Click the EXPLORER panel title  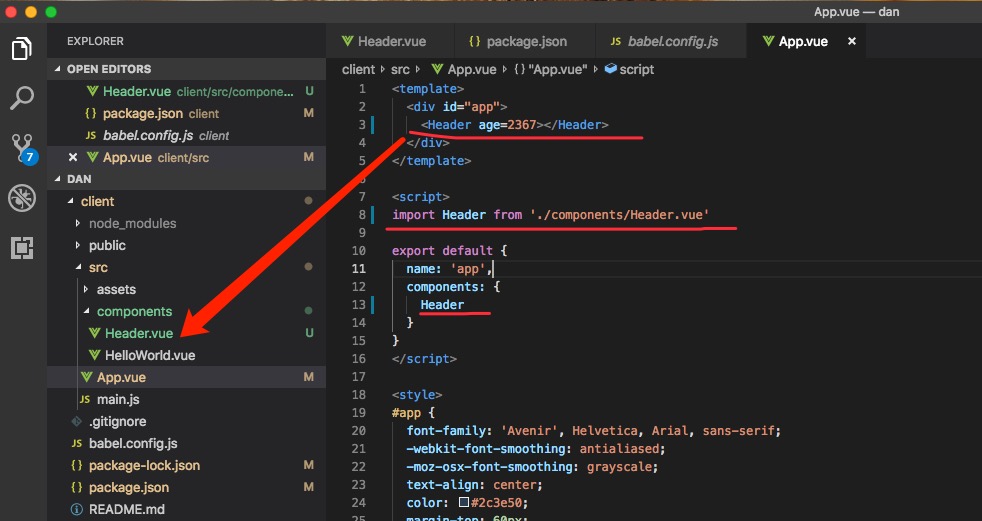95,41
